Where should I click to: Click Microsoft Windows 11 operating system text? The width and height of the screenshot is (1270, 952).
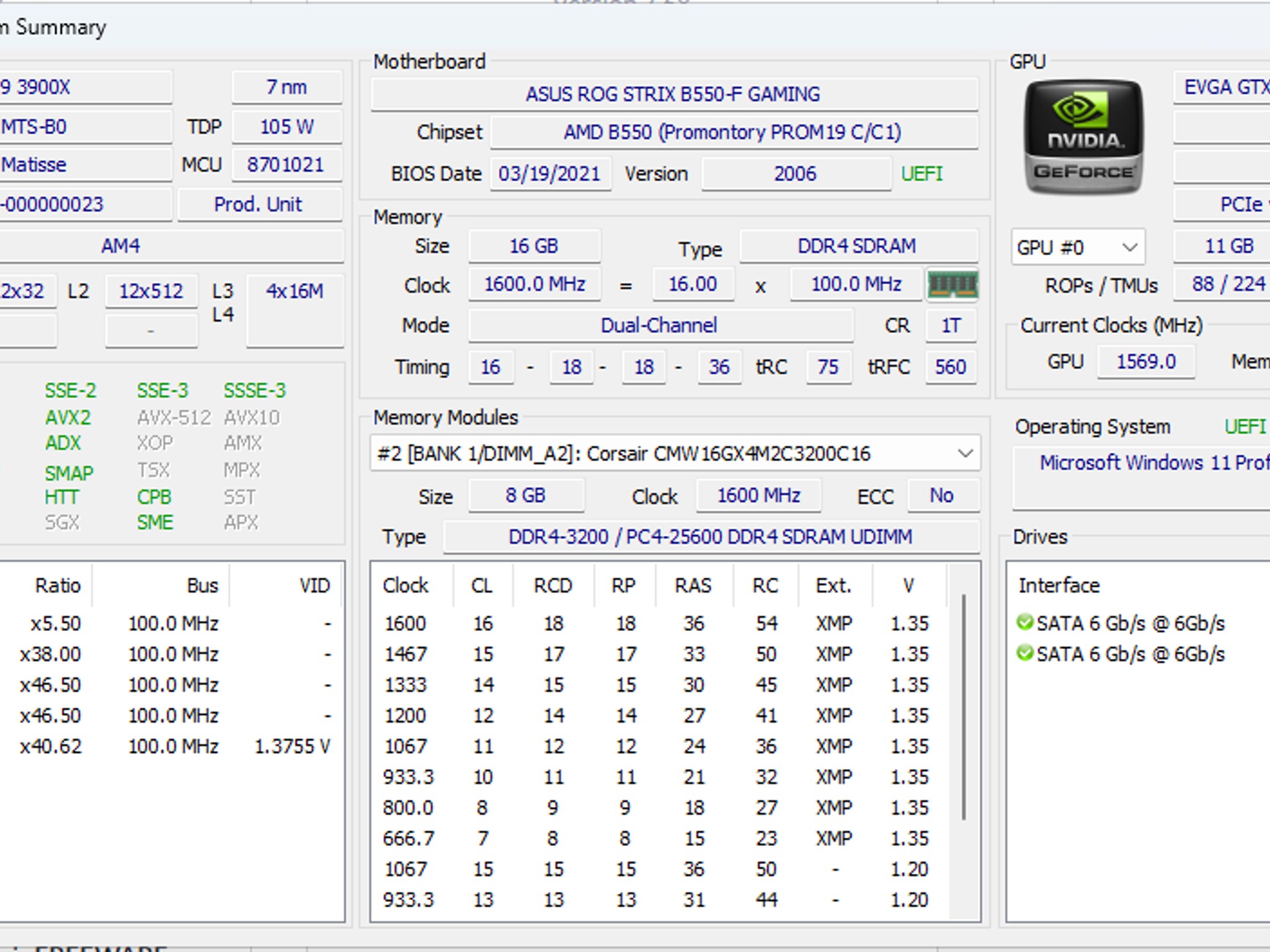click(1155, 462)
